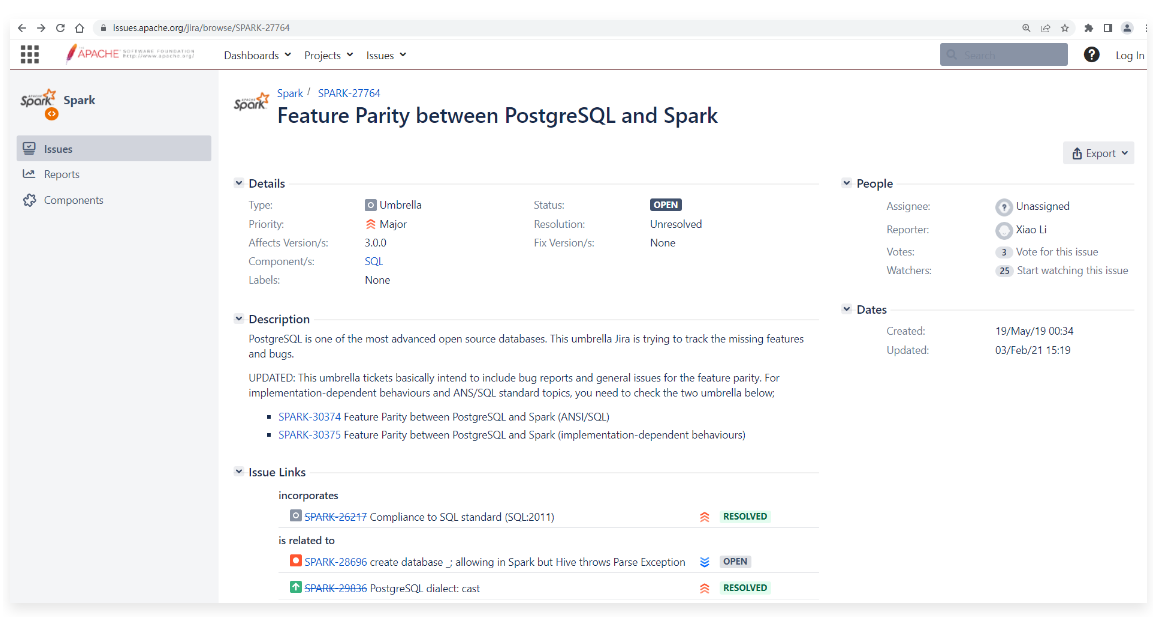Viewport: 1174px width, 617px height.
Task: Click browser zoom magnifier icon
Action: pos(1026,28)
